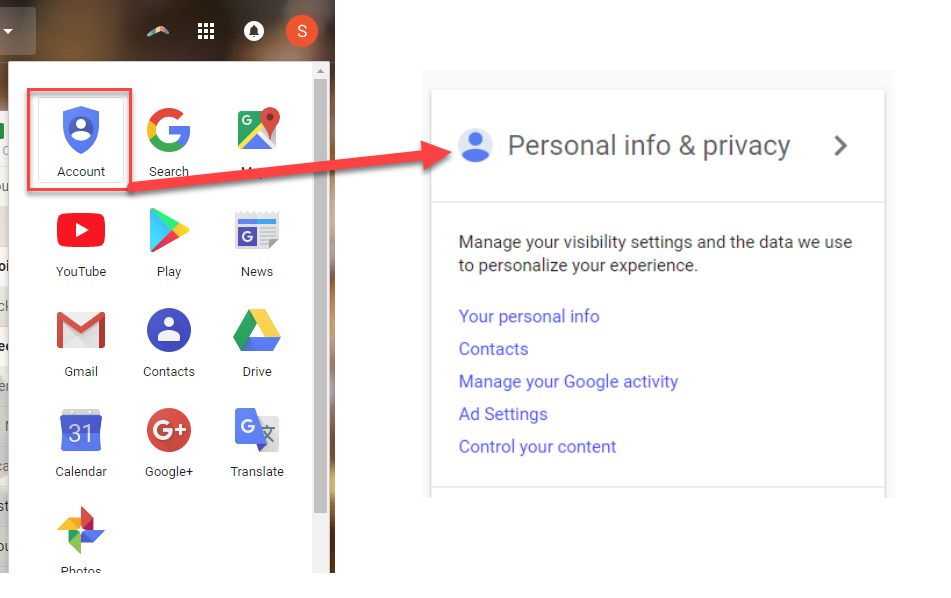Screen dimensions: 951x598
Task: Open Google Photos pinwheel icon
Action: [x=81, y=539]
